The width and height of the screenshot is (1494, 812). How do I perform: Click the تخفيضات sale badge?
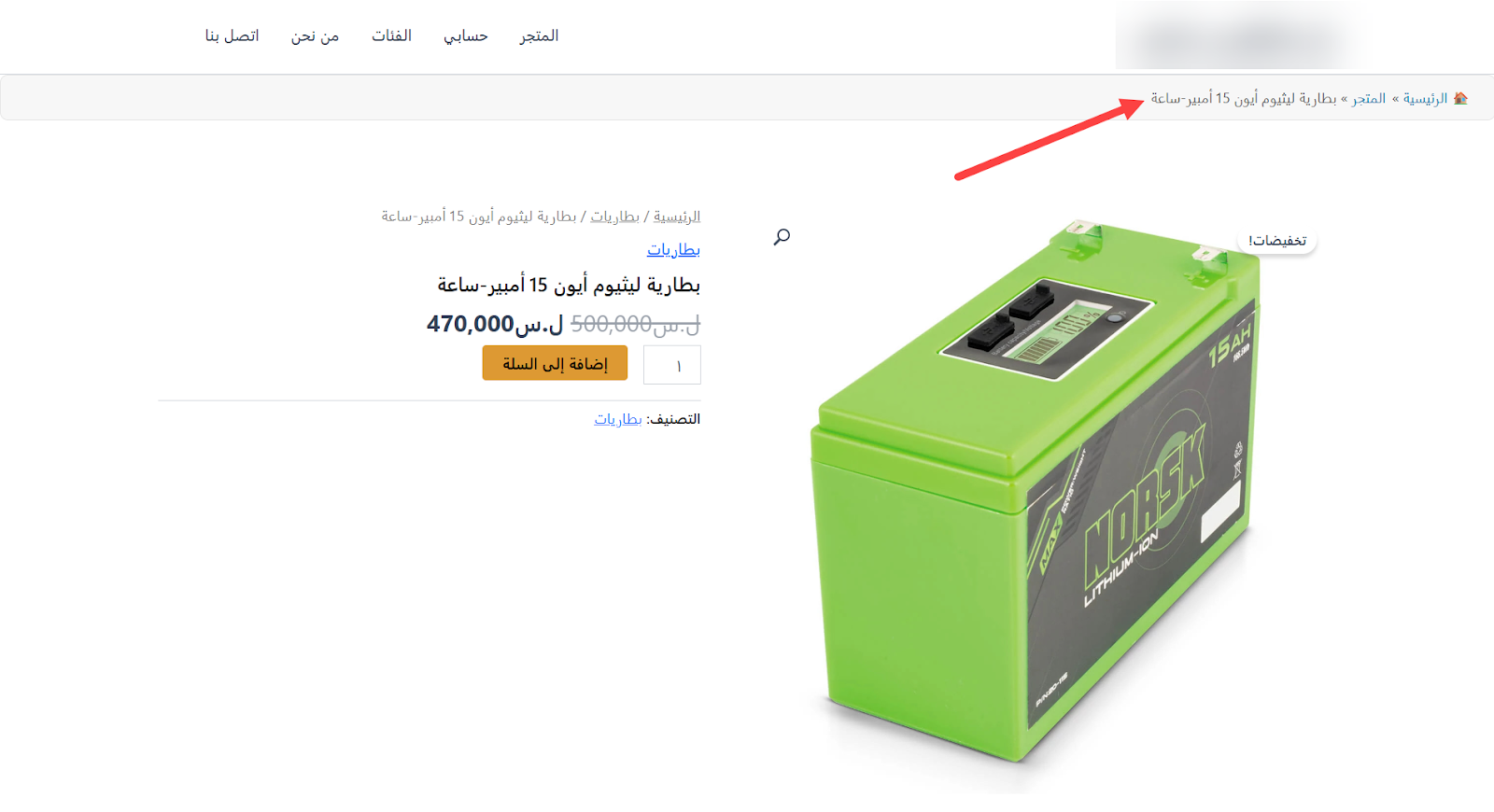(1277, 241)
